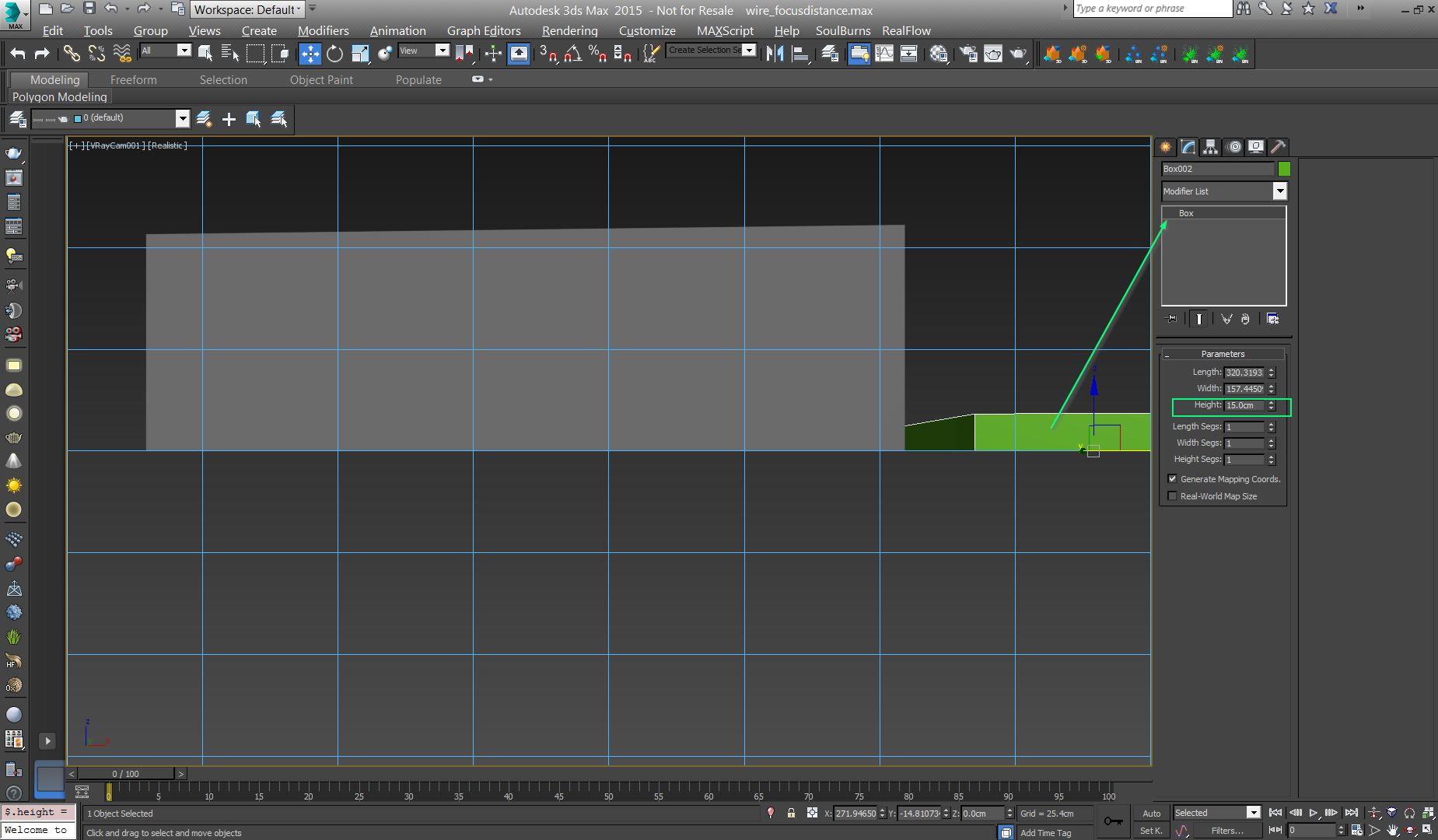1438x840 pixels.
Task: Click the Set Key button
Action: [x=1151, y=831]
